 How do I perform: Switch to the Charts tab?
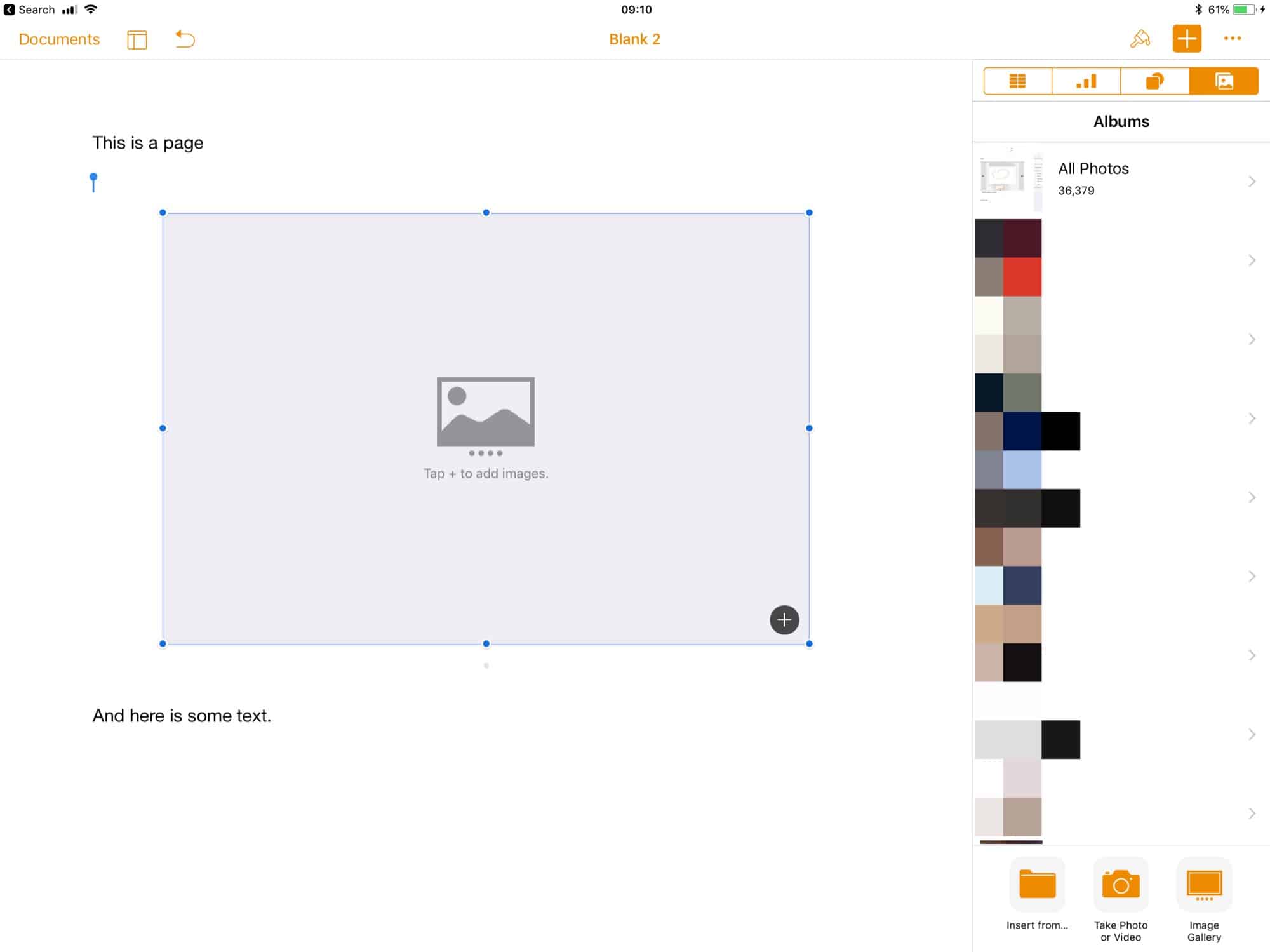[1086, 81]
